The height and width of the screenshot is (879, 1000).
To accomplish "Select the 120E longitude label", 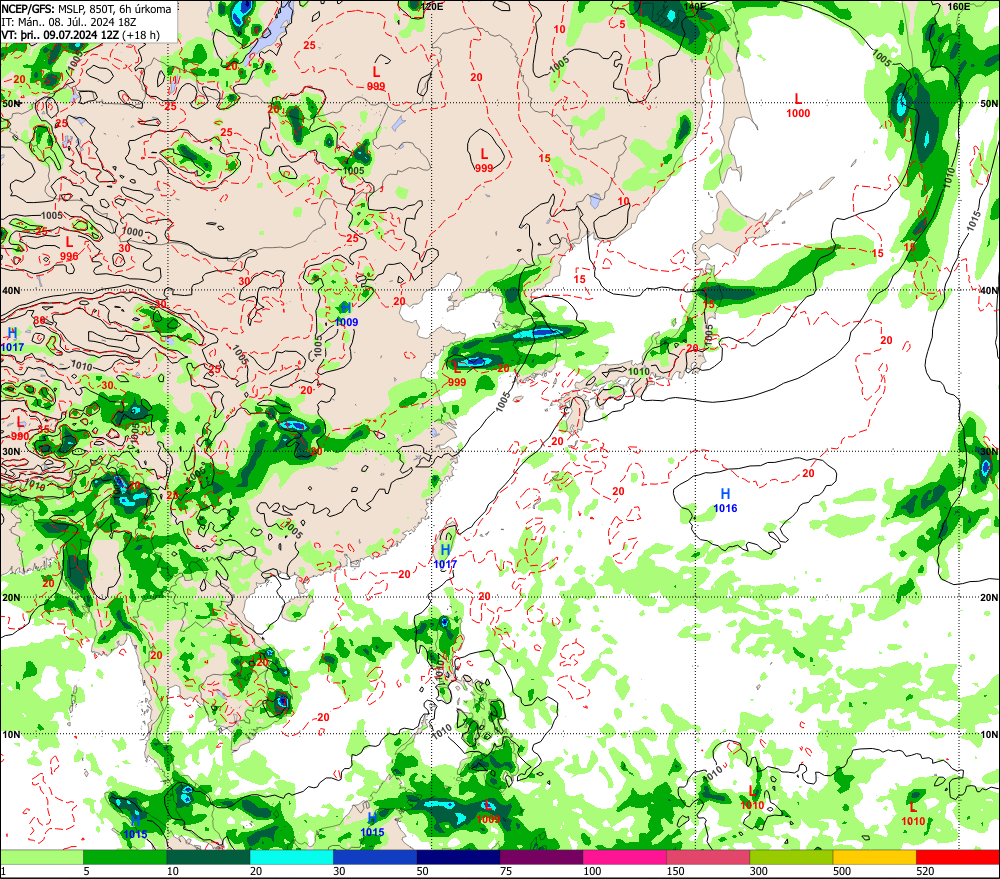I will [x=432, y=6].
